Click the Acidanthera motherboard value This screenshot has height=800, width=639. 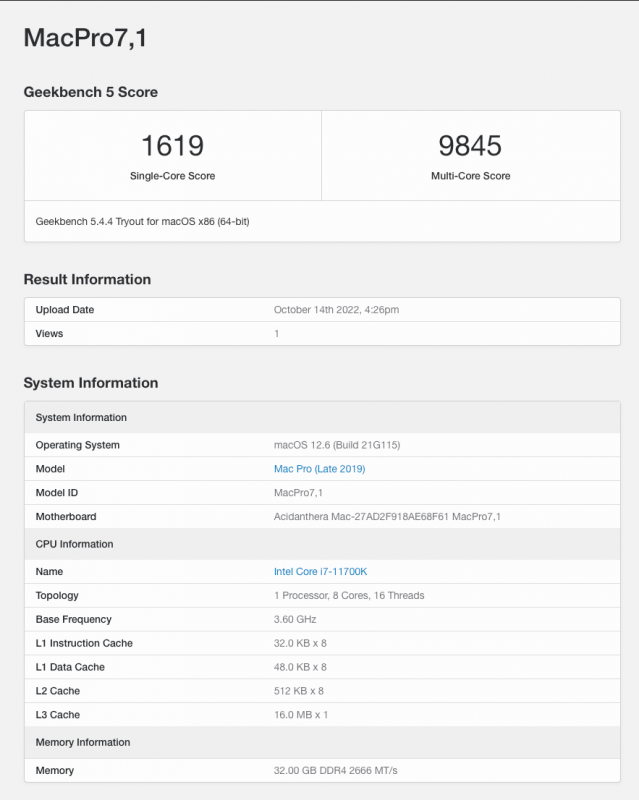[387, 517]
